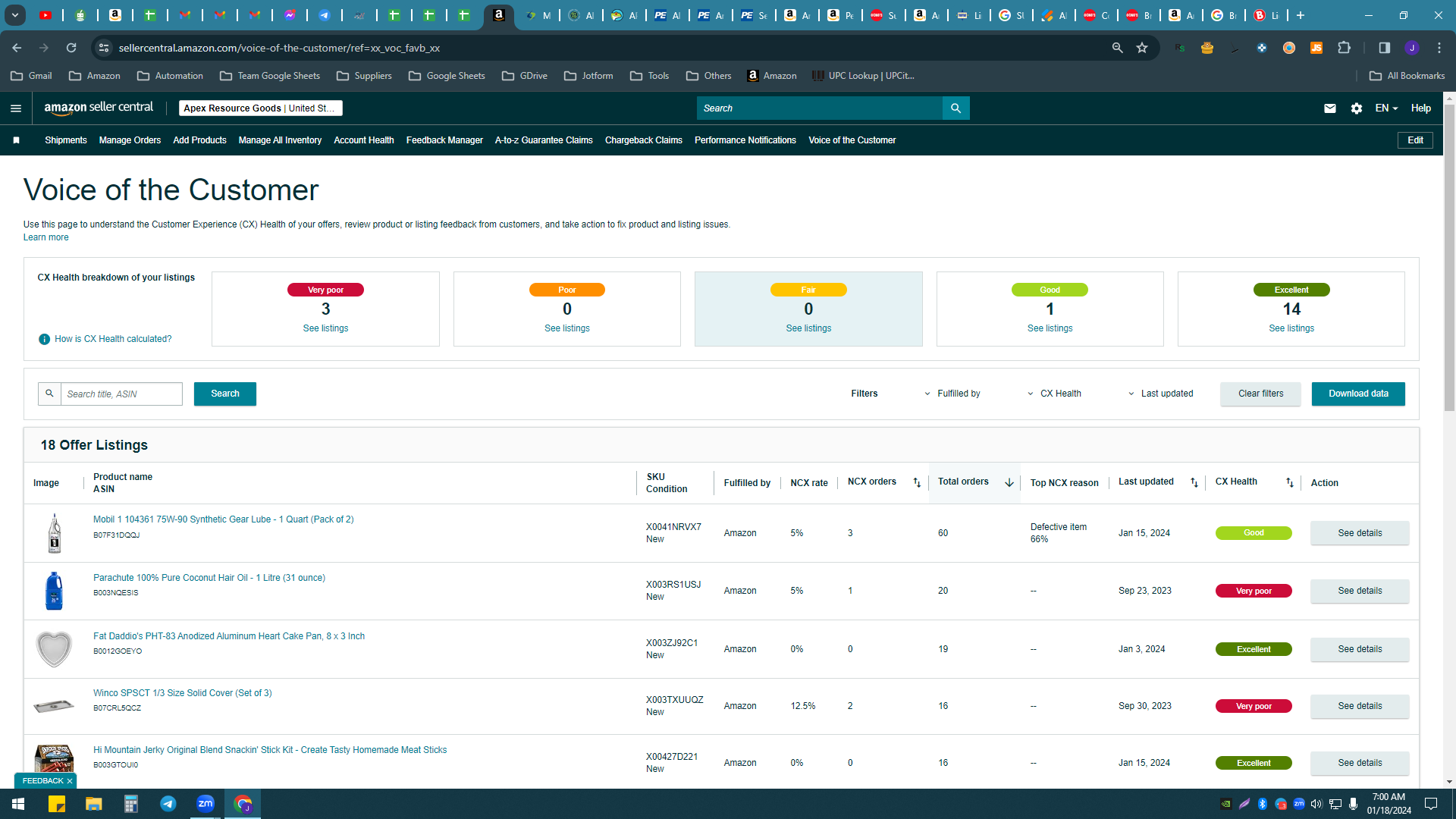This screenshot has width=1456, height=819.
Task: Click NCX orders value 1 for Parachute
Action: click(x=850, y=591)
